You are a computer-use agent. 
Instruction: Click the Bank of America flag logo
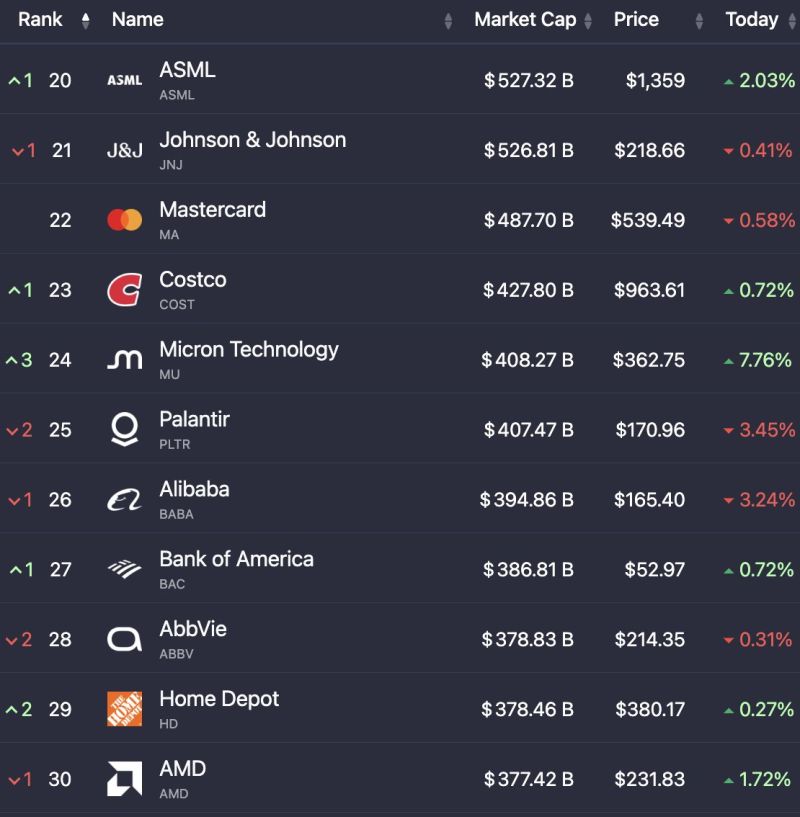124,569
